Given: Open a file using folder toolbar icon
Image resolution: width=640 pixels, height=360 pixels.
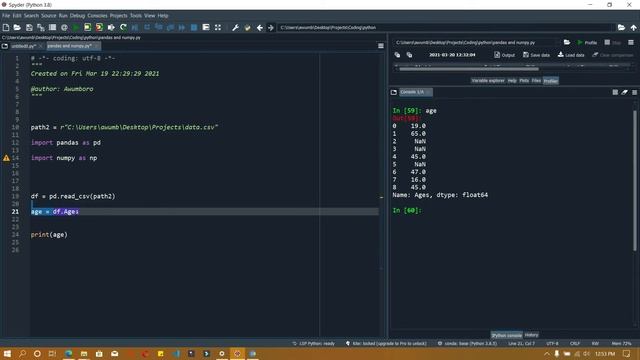Looking at the screenshot, I should (x=17, y=27).
